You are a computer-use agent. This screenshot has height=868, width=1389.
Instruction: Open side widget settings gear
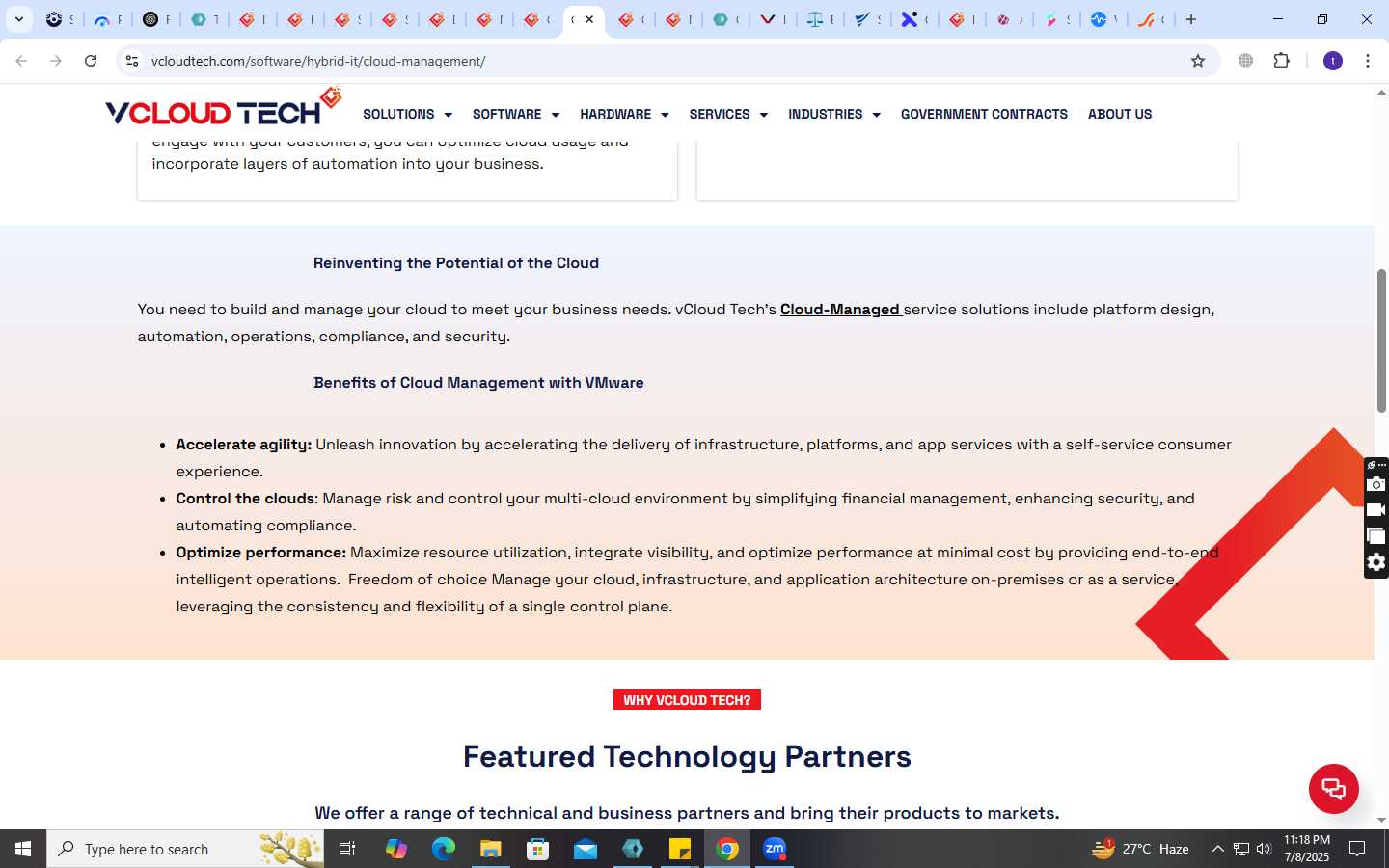tap(1376, 562)
